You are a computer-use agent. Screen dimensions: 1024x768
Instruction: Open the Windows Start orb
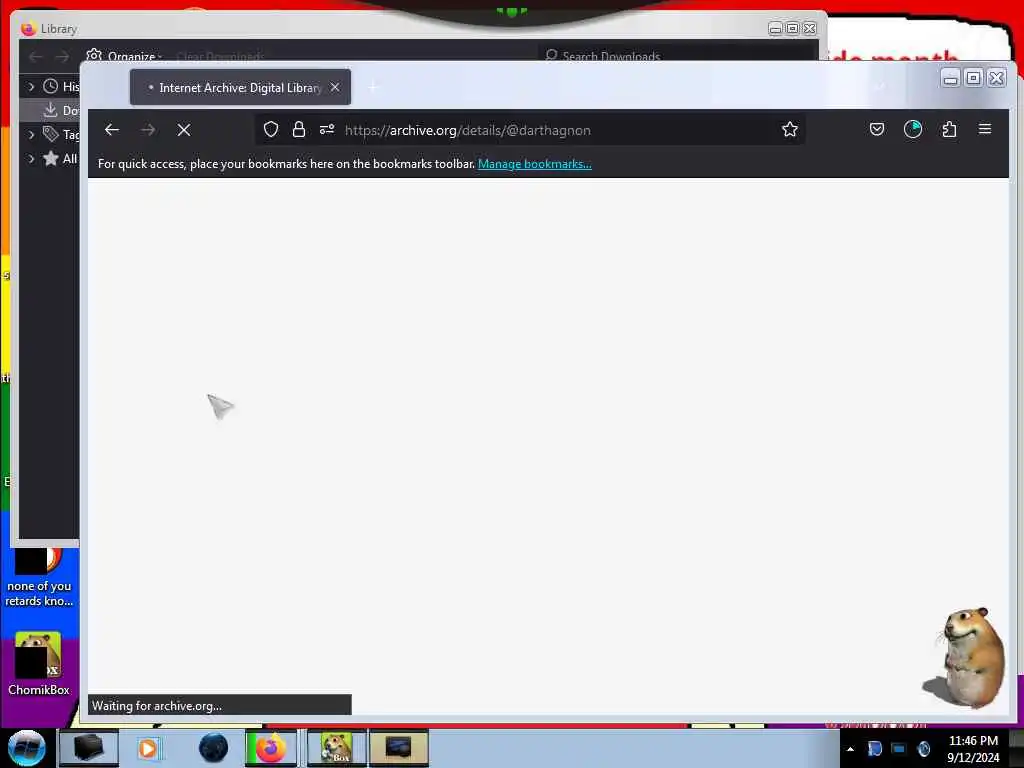coord(26,748)
